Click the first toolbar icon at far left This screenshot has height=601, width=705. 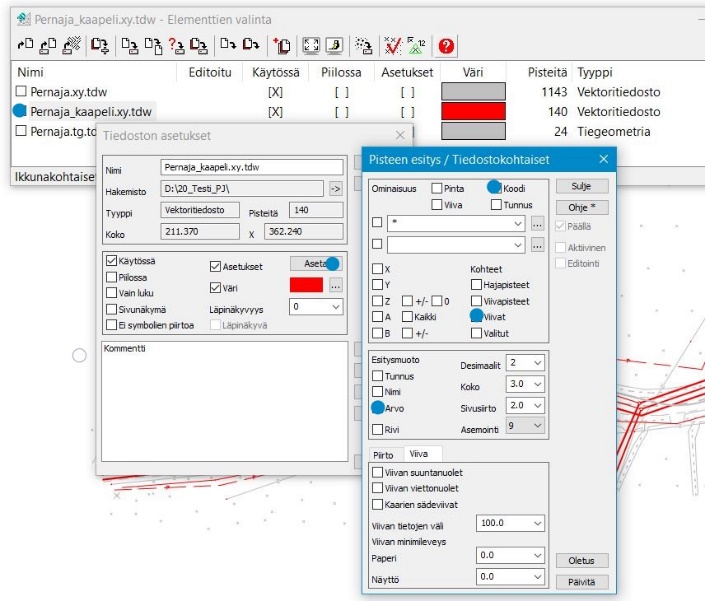[x=26, y=45]
